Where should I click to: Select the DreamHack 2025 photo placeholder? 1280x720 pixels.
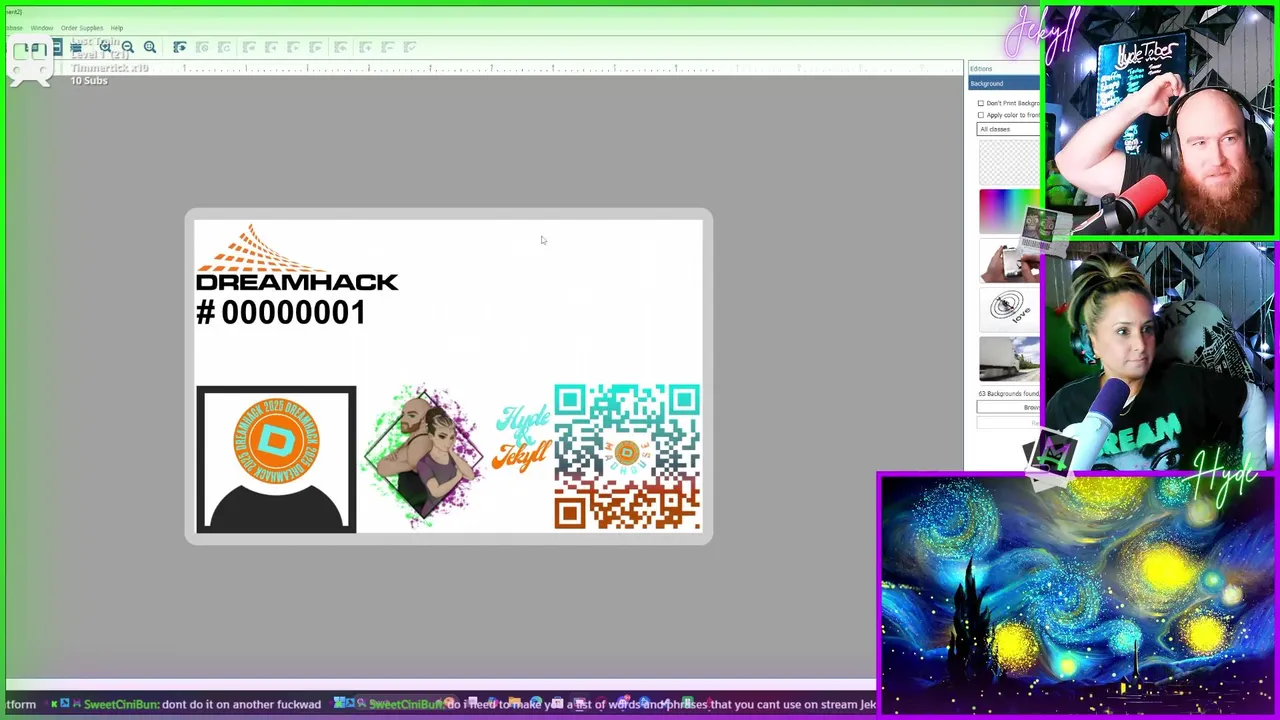276,459
